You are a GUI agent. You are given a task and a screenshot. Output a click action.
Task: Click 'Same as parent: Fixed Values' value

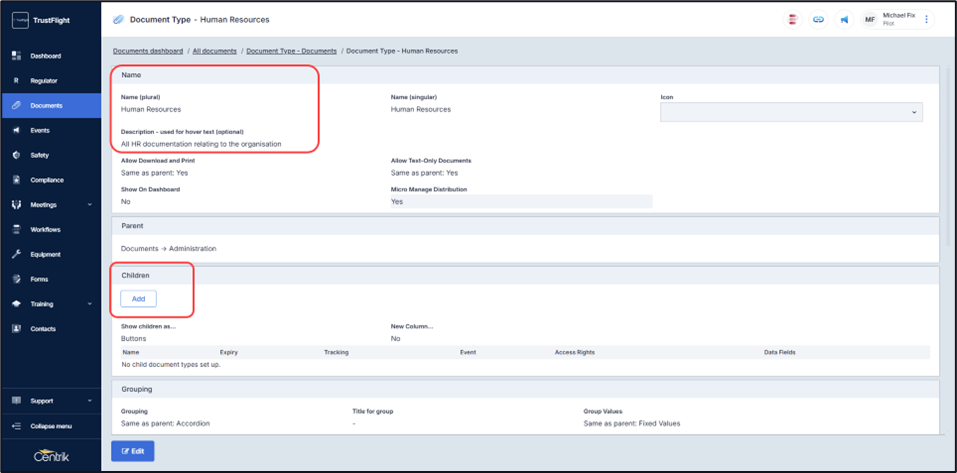632,423
